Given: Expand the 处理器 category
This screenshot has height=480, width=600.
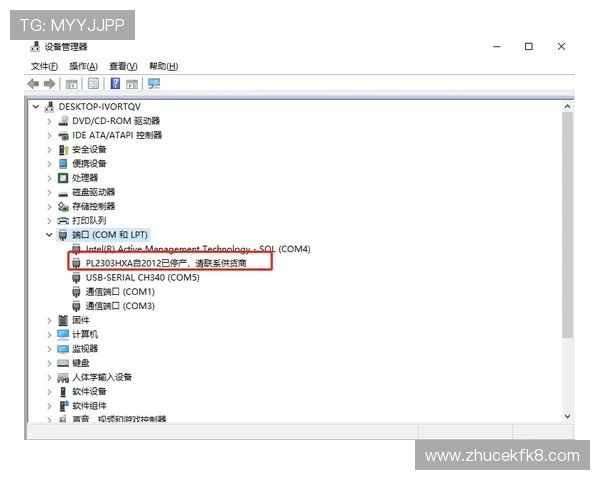Looking at the screenshot, I should (49, 178).
